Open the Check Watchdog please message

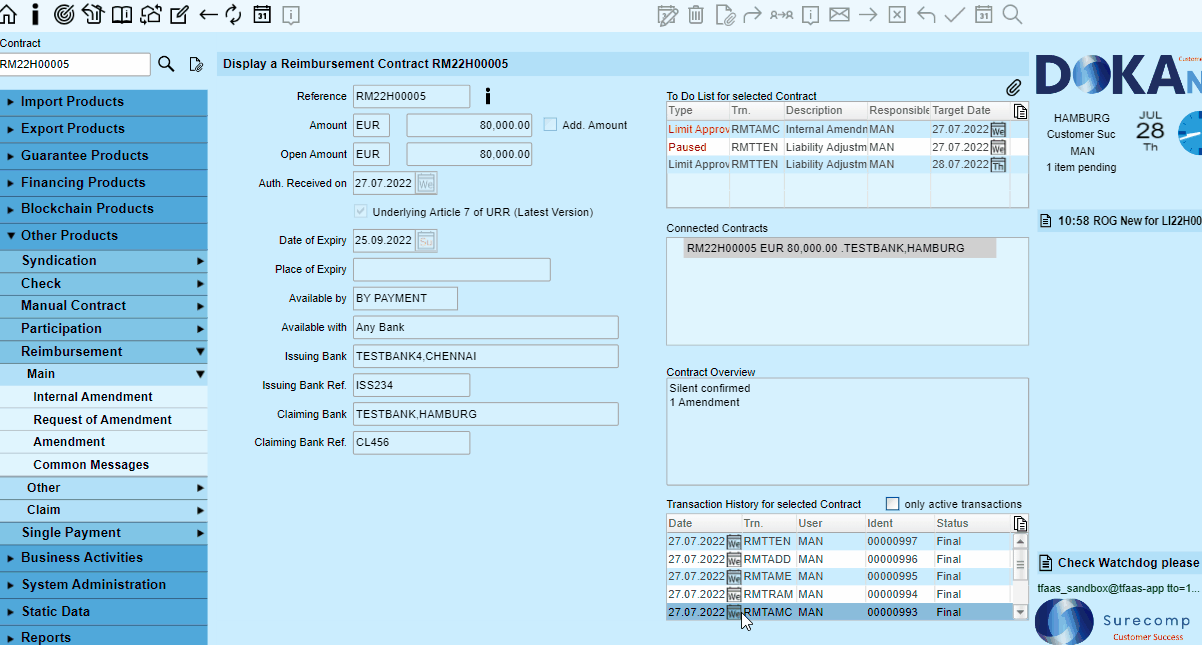click(1119, 563)
